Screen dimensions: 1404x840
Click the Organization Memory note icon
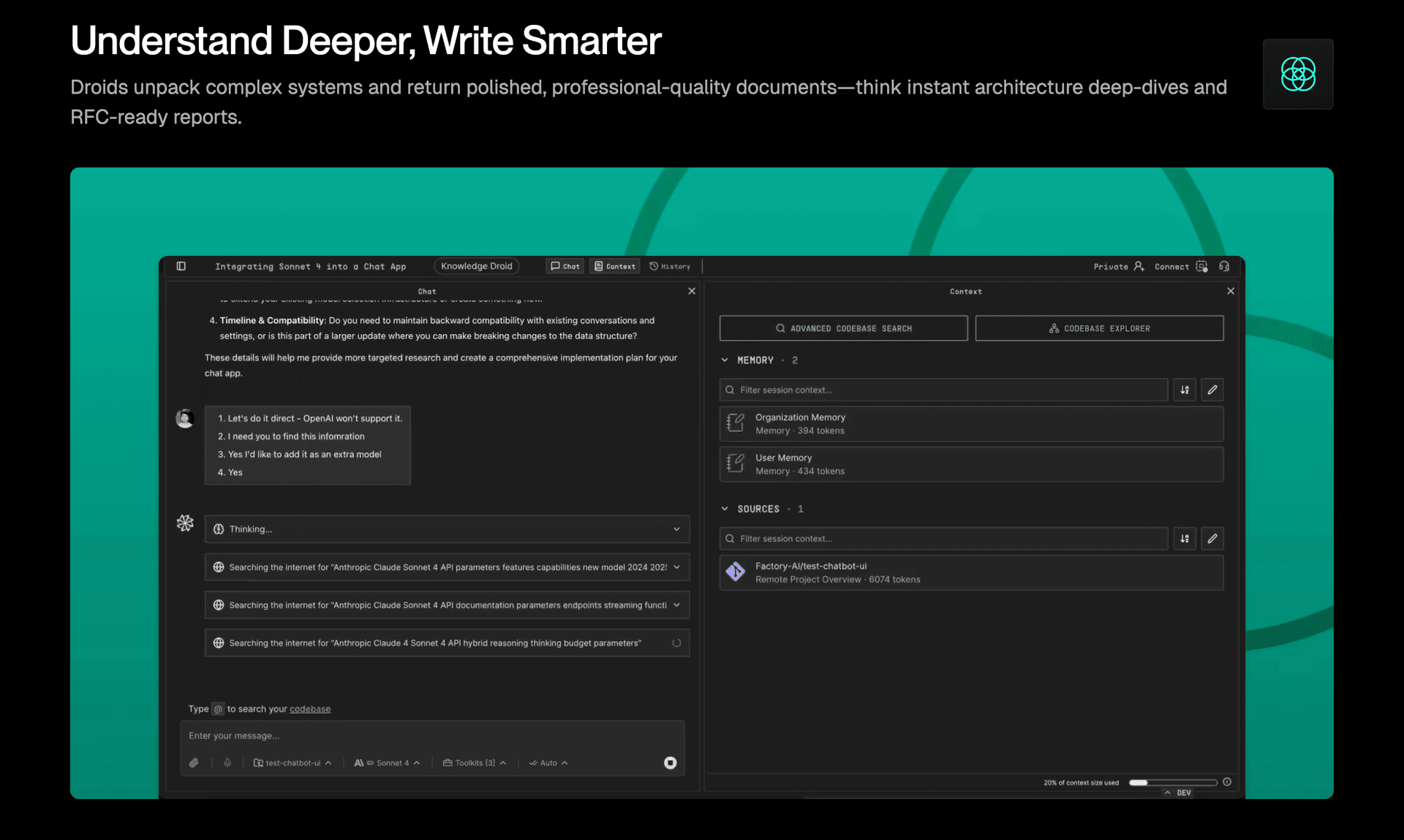tap(736, 423)
